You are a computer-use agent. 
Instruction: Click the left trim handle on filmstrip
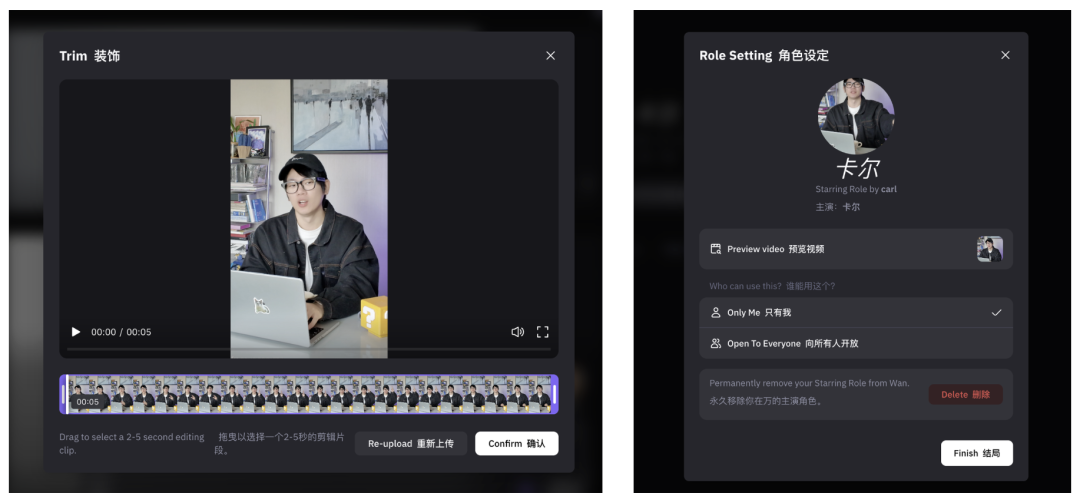(63, 394)
